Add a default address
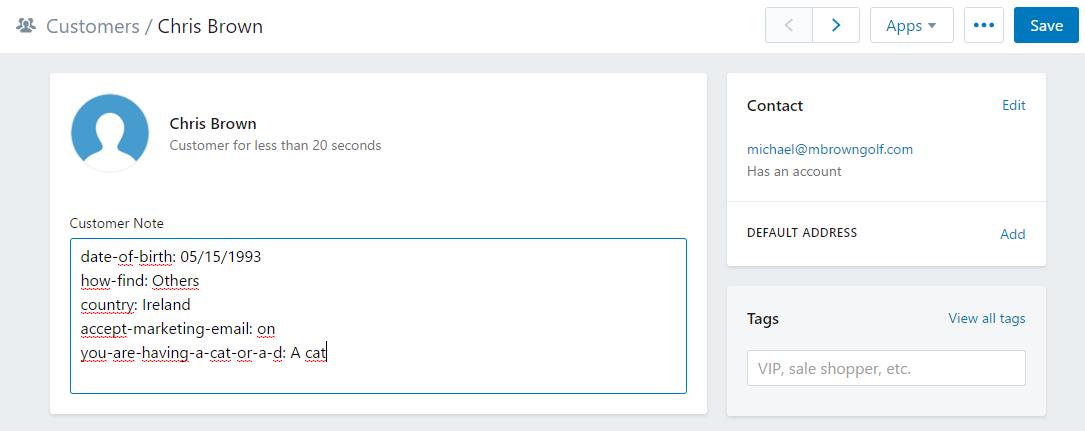The height and width of the screenshot is (431, 1085). coord(1012,234)
